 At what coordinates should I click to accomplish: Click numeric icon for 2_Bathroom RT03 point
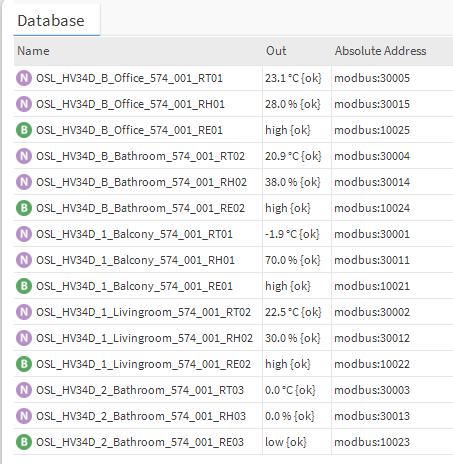24,390
